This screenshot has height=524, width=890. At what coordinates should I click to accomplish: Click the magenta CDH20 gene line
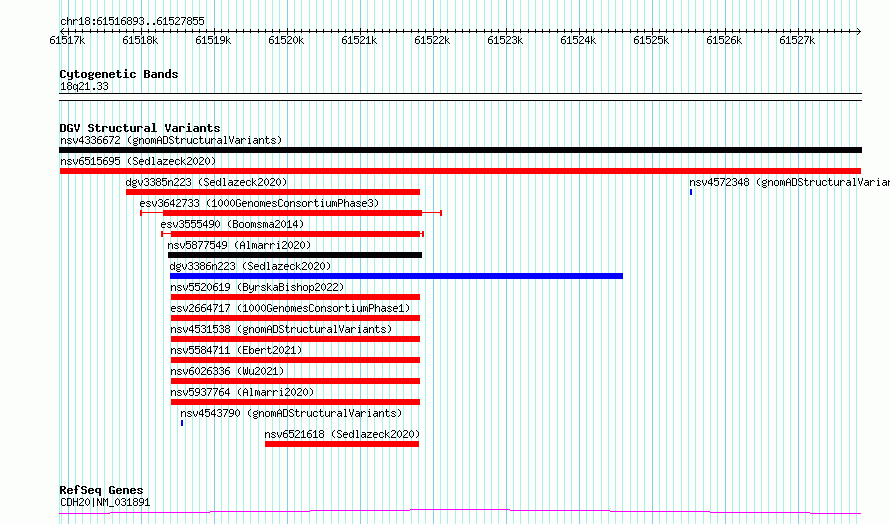point(460,513)
